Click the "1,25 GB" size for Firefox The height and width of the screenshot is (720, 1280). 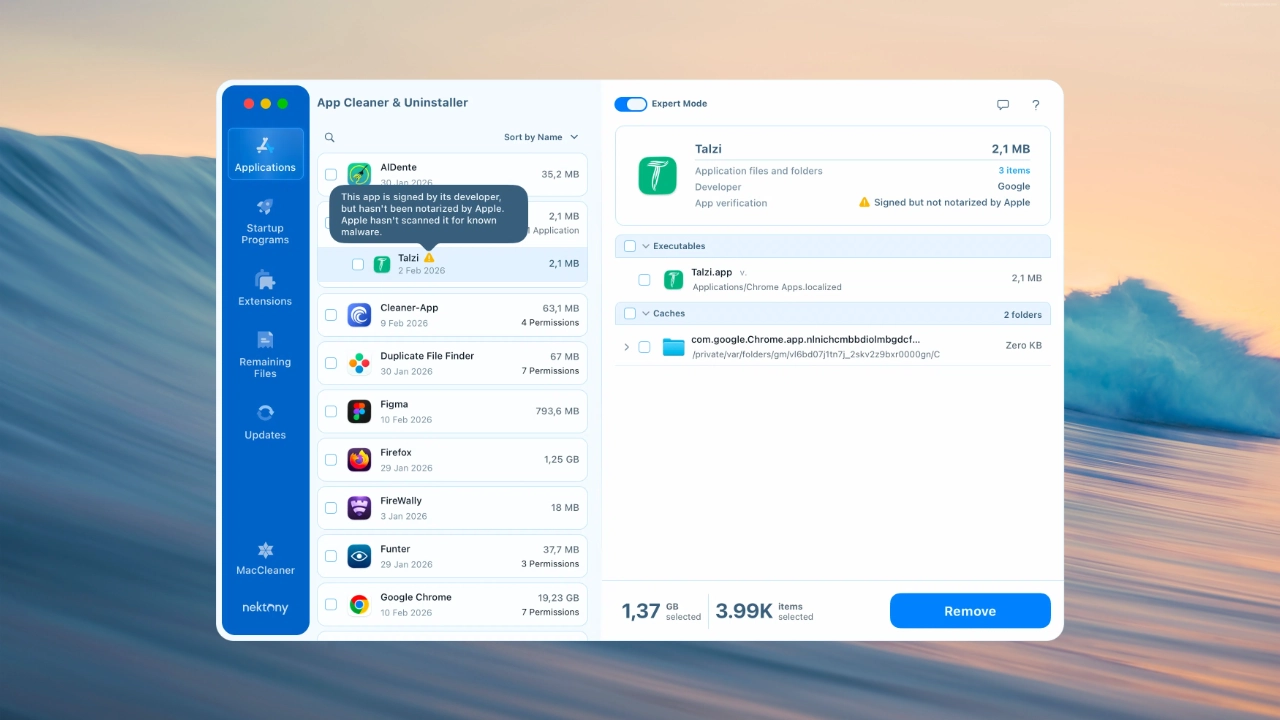click(x=562, y=459)
